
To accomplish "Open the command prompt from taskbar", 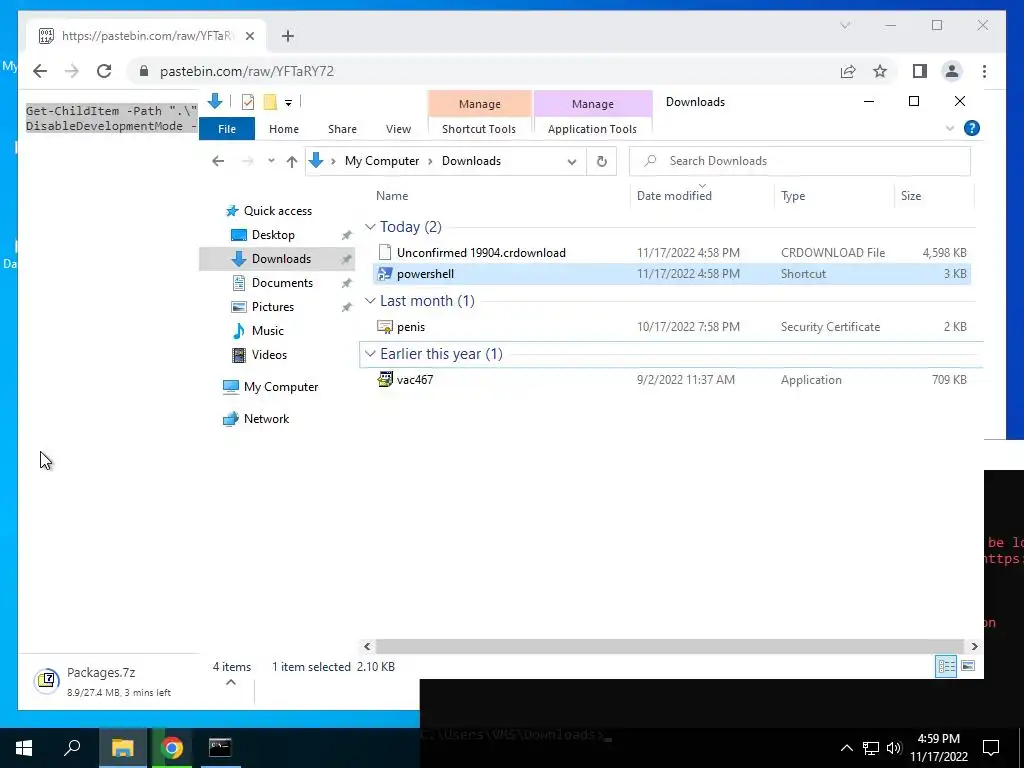I will tap(220, 748).
